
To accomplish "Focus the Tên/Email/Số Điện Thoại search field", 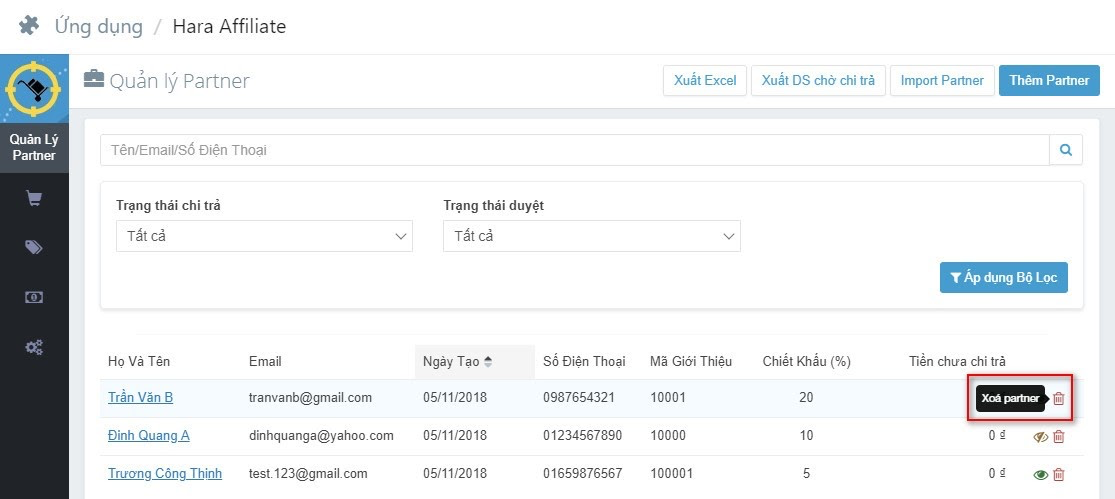I will tap(574, 150).
